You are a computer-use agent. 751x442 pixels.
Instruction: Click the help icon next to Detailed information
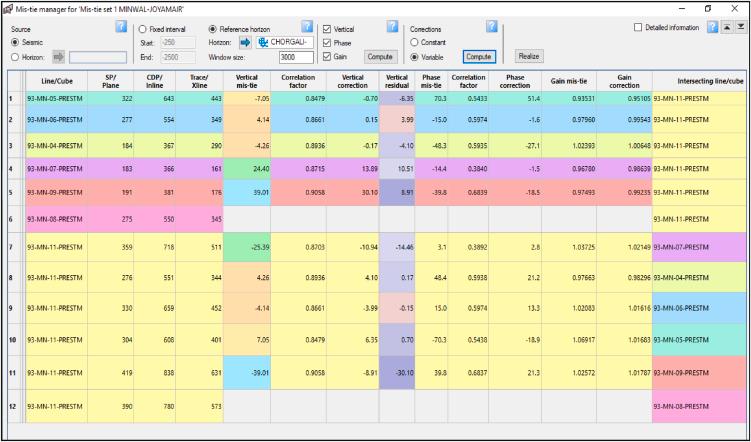711,27
